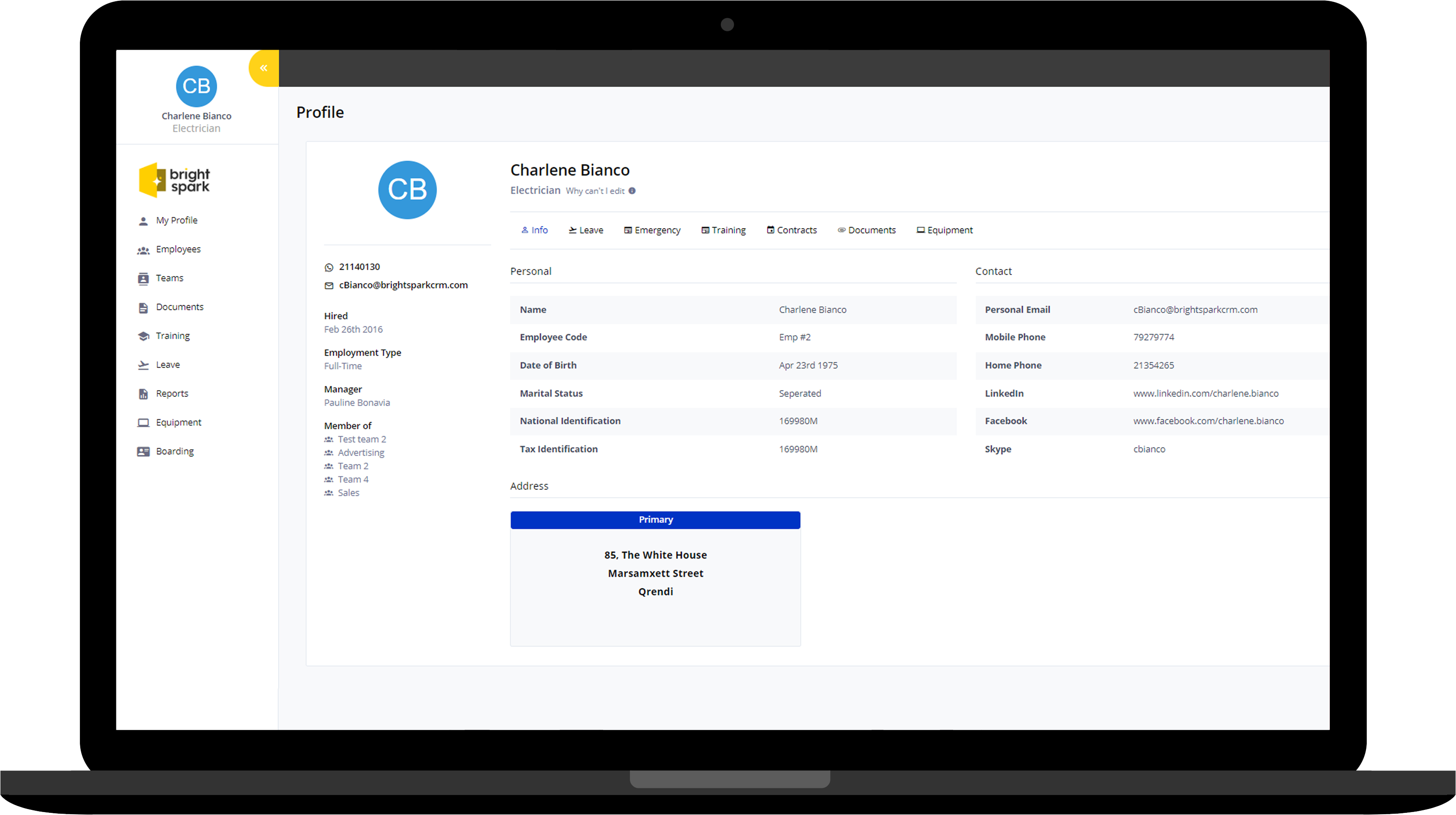Click the large CB profile picture
Viewport: 1456px width, 815px height.
407,190
